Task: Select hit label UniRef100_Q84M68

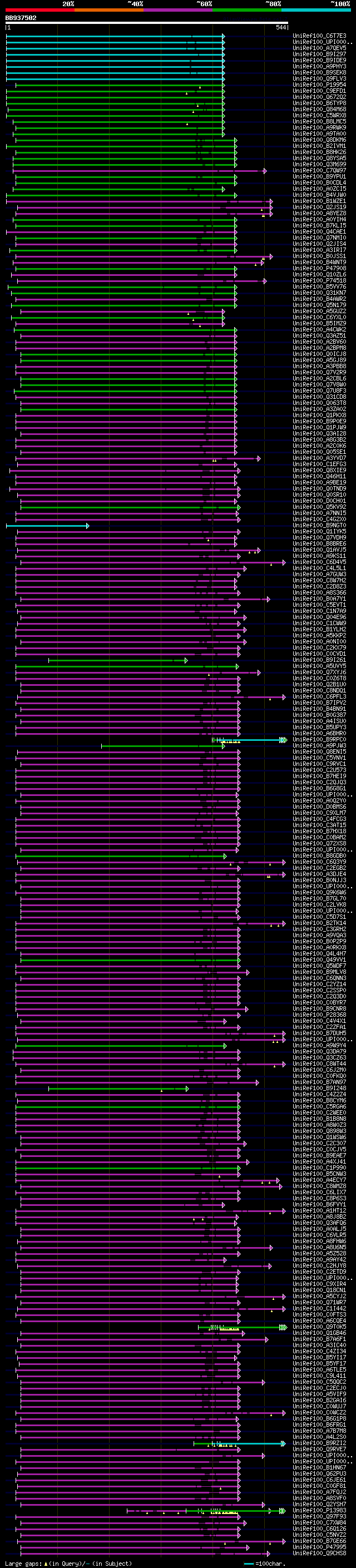Action: [x=319, y=110]
